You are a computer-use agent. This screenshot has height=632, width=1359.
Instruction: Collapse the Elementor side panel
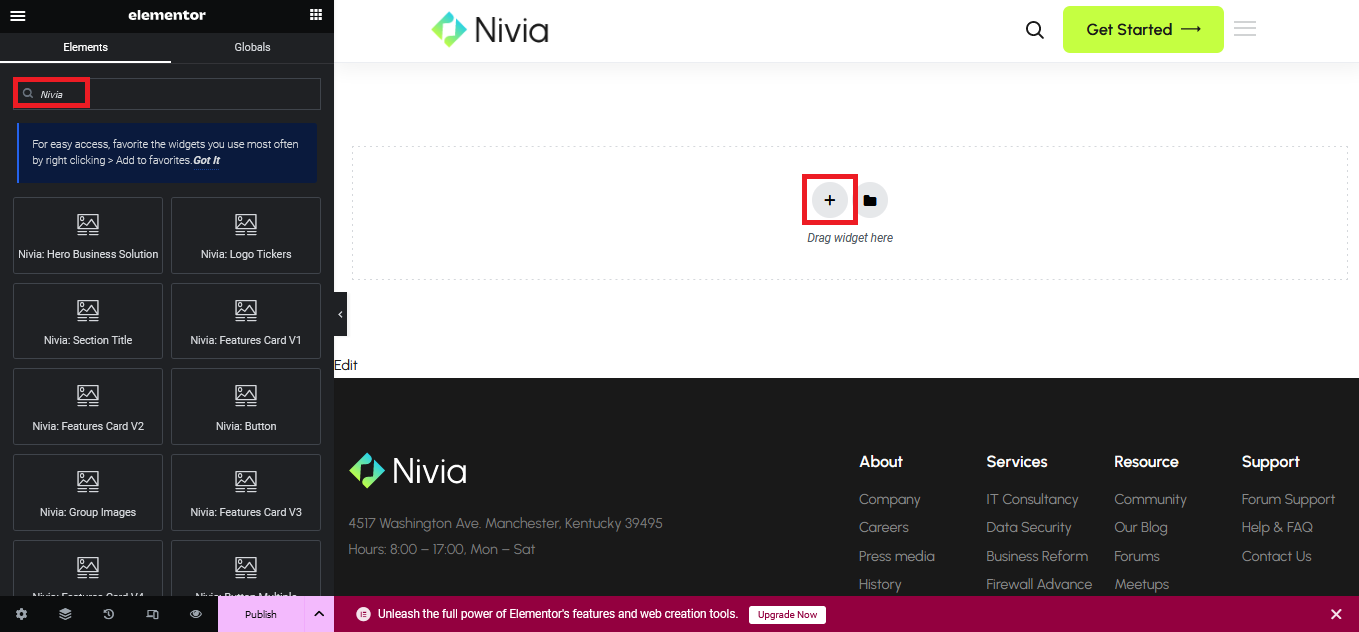[340, 314]
